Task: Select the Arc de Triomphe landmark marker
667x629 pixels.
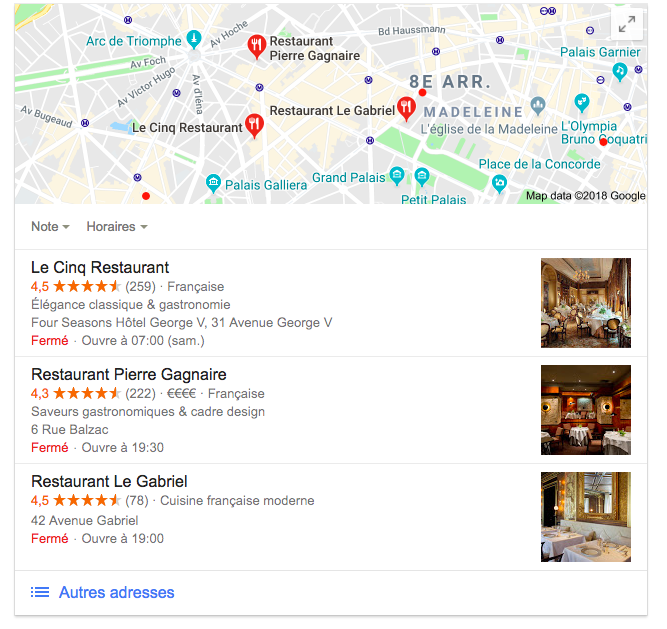Action: 194,40
